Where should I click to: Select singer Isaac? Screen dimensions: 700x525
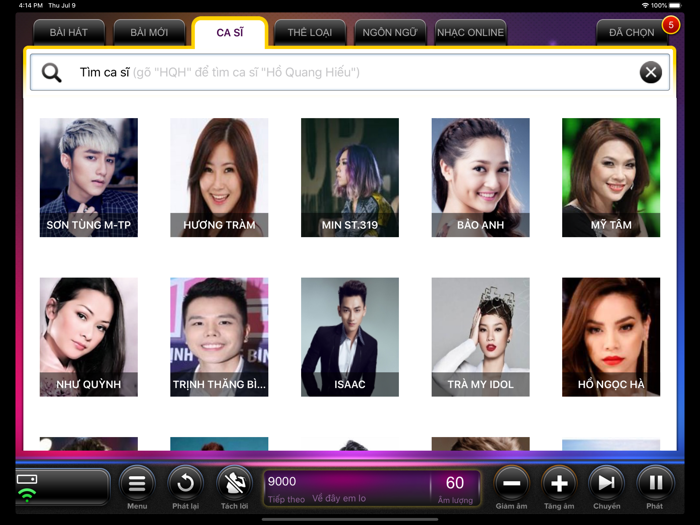[x=350, y=337]
